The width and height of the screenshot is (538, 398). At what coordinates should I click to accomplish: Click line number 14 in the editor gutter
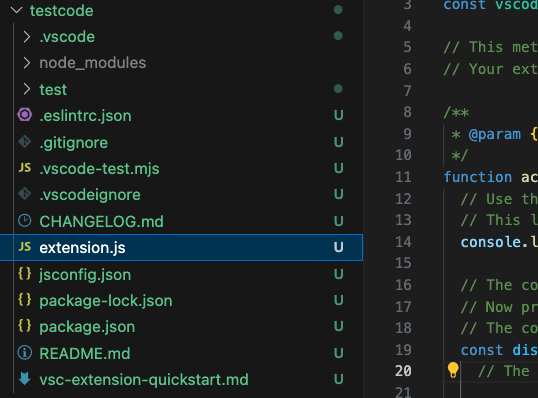coord(403,242)
